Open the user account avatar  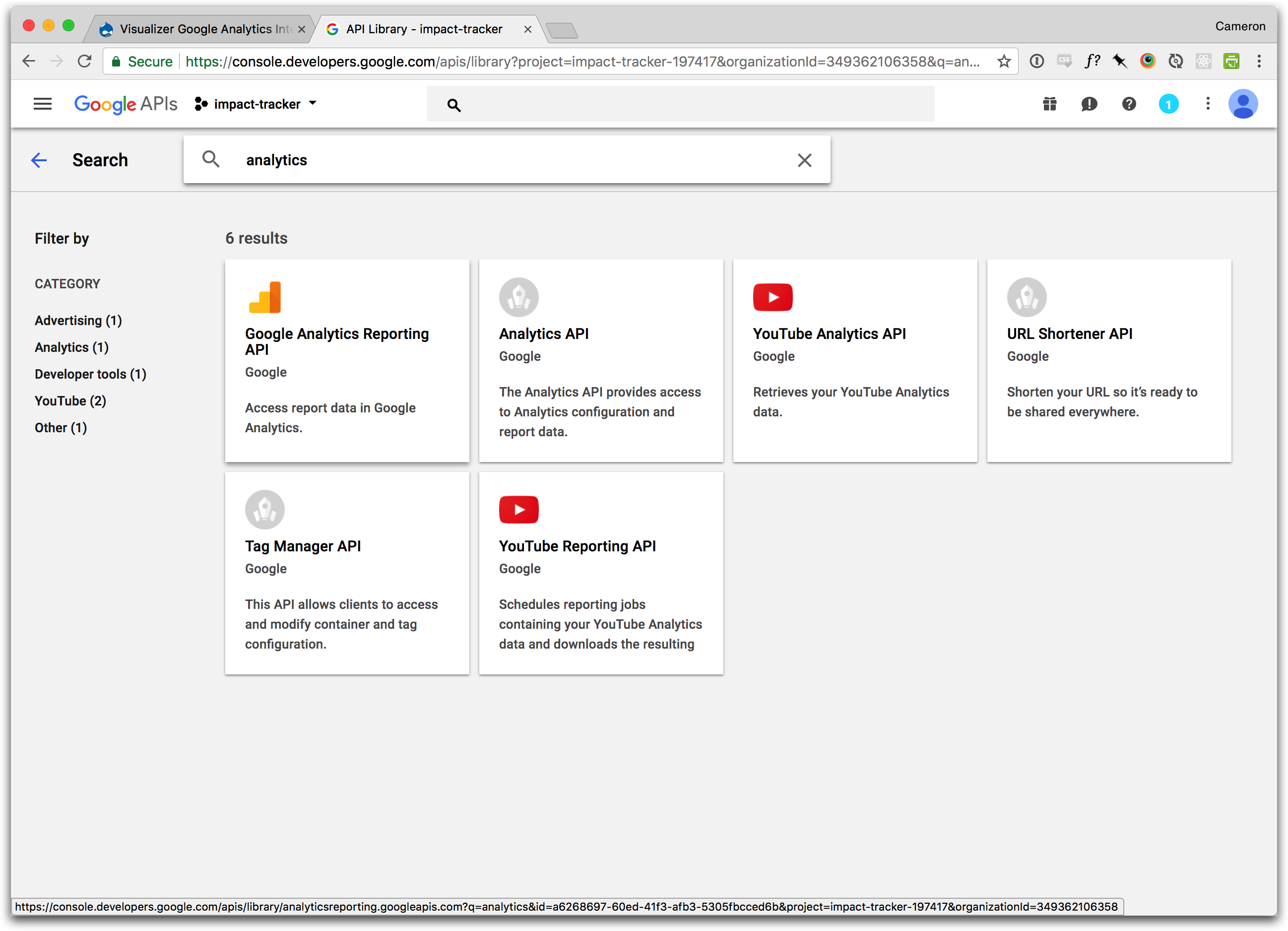coord(1242,104)
